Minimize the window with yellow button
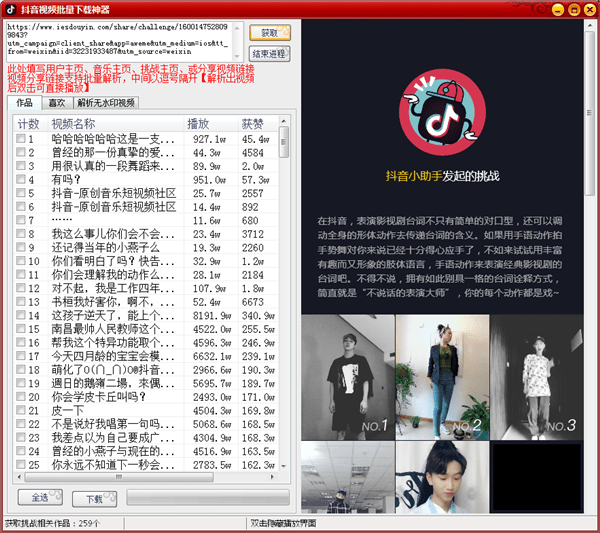600x533 pixels. [558, 10]
